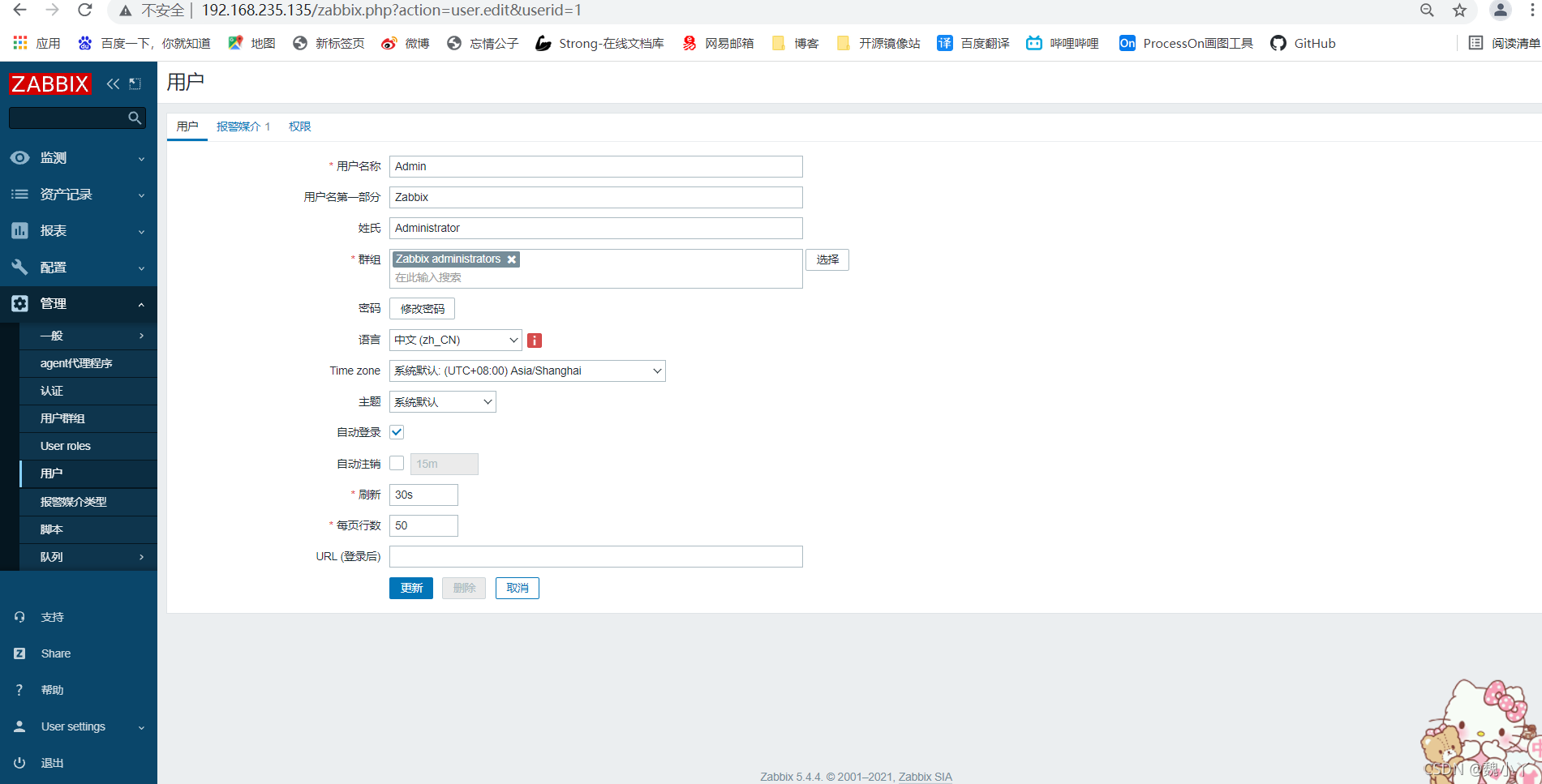Click the 姓氏 input field
This screenshot has width=1542, height=784.
[x=596, y=228]
